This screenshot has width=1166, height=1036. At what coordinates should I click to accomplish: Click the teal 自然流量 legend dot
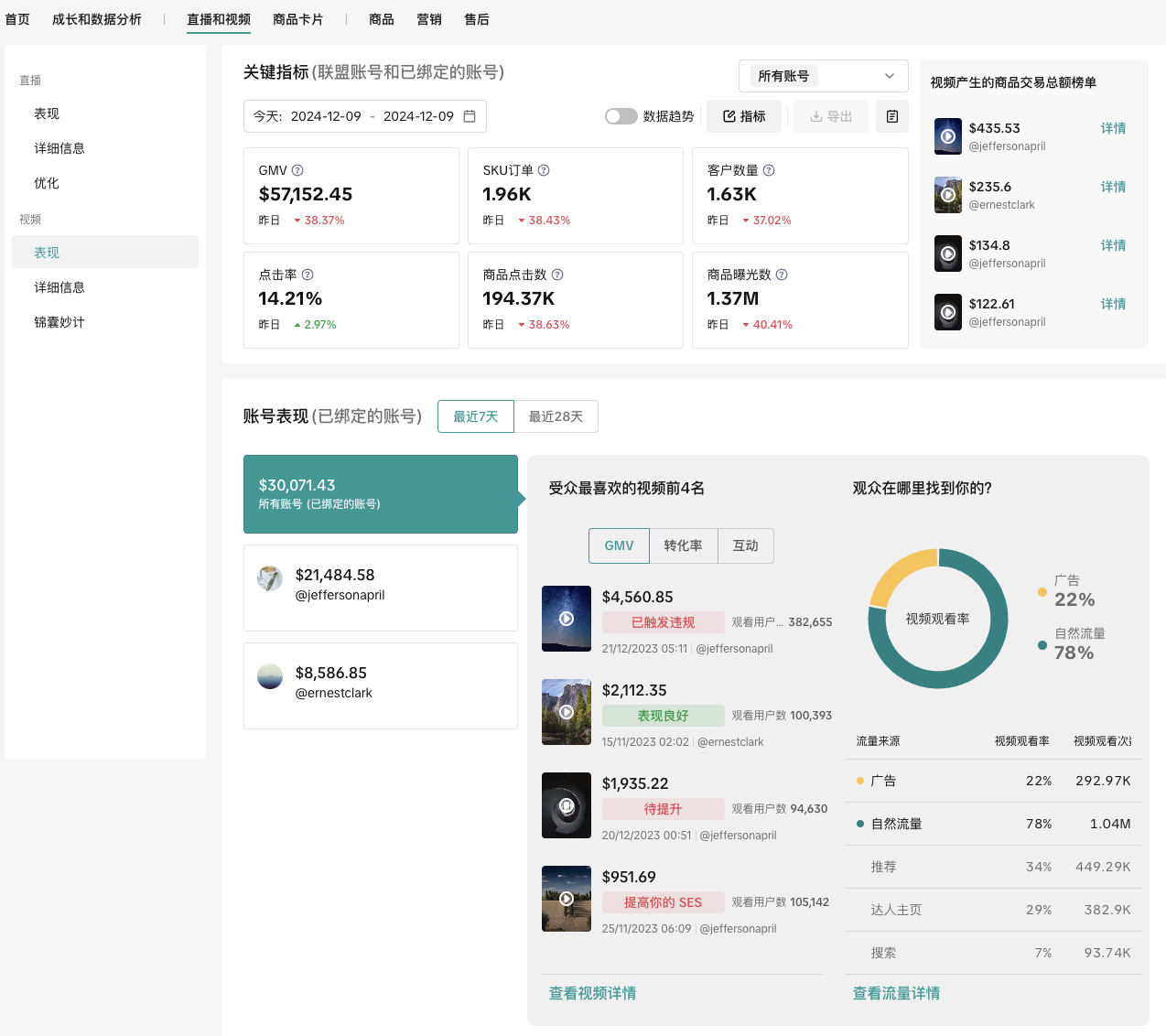click(x=1042, y=645)
